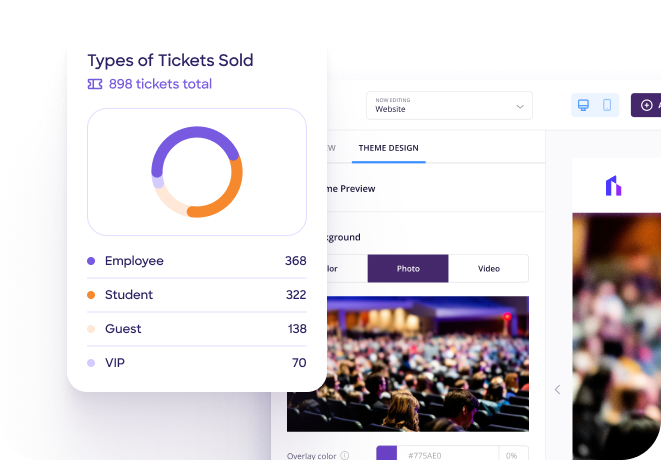Switch to desktop preview mode
This screenshot has height=460, width=661.
click(x=583, y=105)
